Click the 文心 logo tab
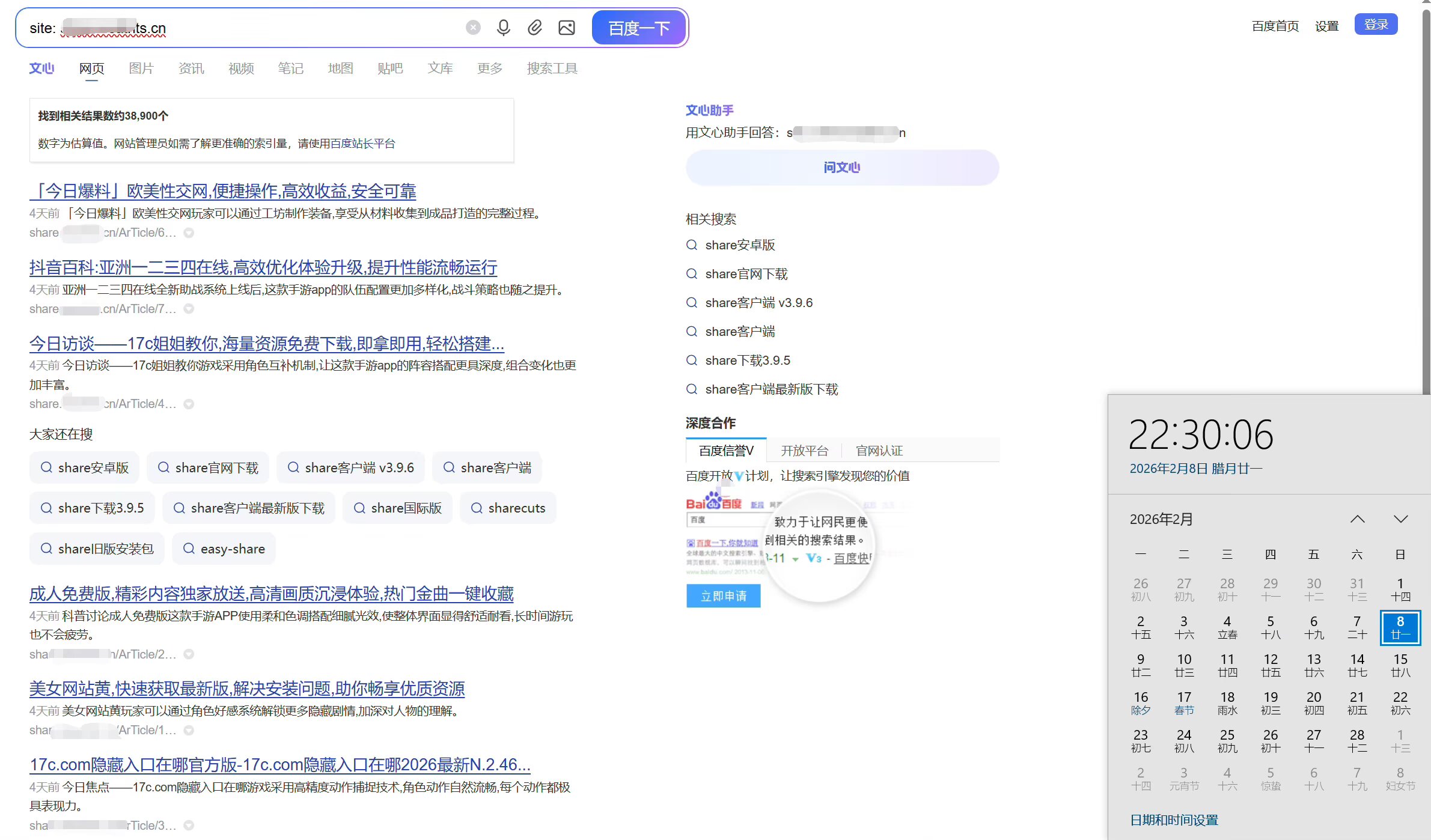This screenshot has width=1431, height=840. pos(41,68)
